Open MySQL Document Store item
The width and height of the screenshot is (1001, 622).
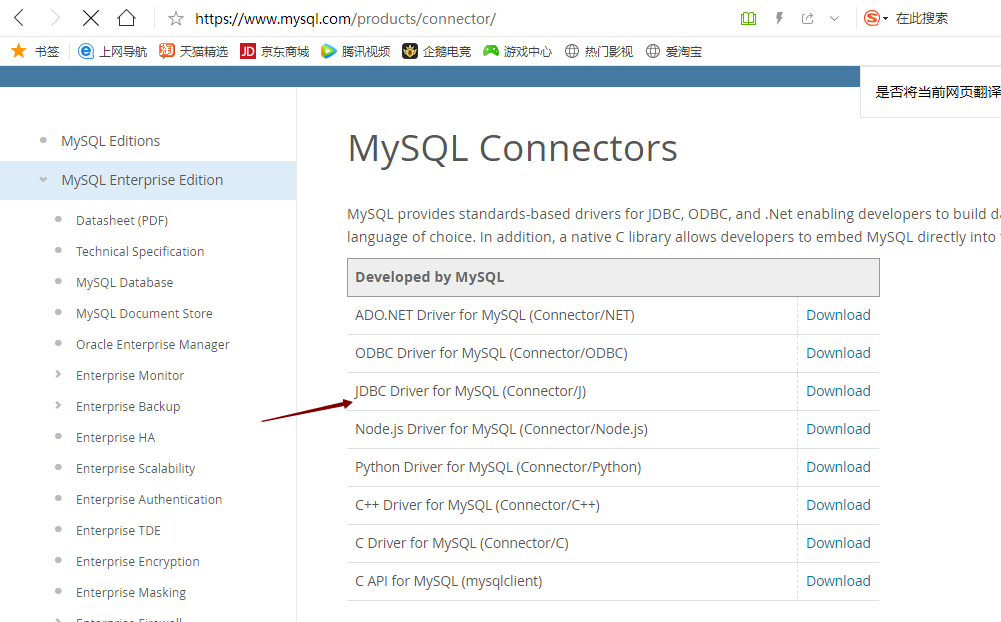144,314
